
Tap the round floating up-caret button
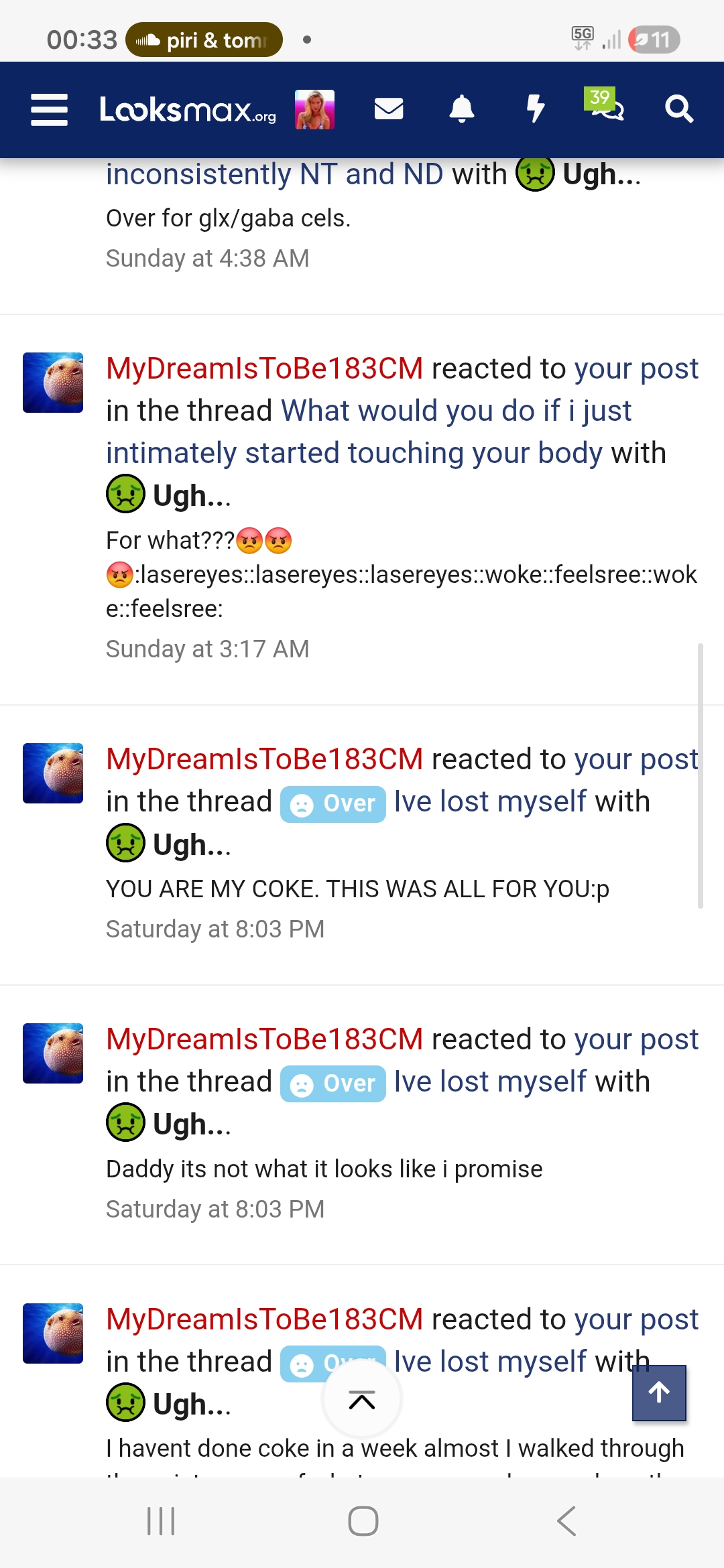point(362,1400)
